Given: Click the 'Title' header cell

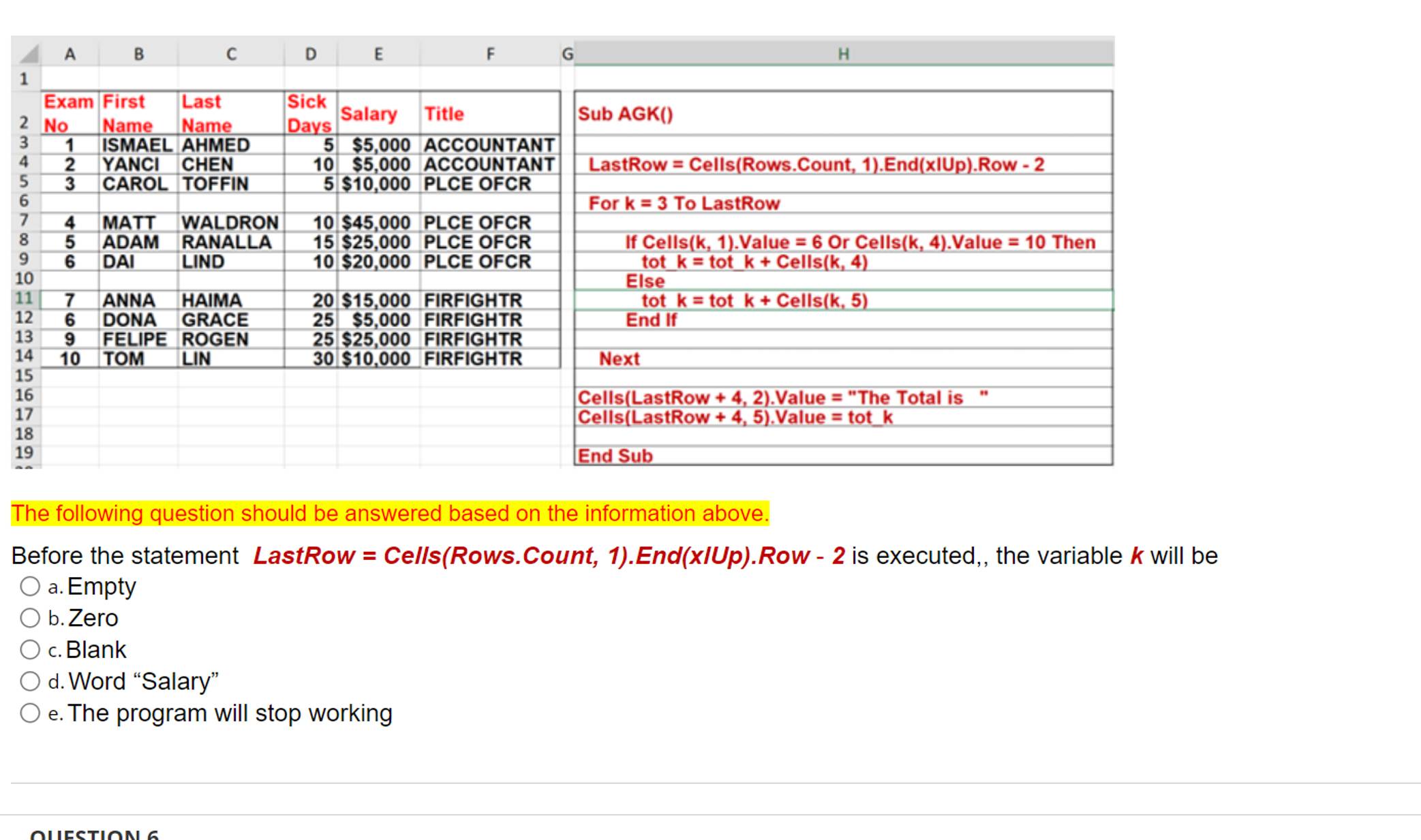Looking at the screenshot, I should 444,114.
